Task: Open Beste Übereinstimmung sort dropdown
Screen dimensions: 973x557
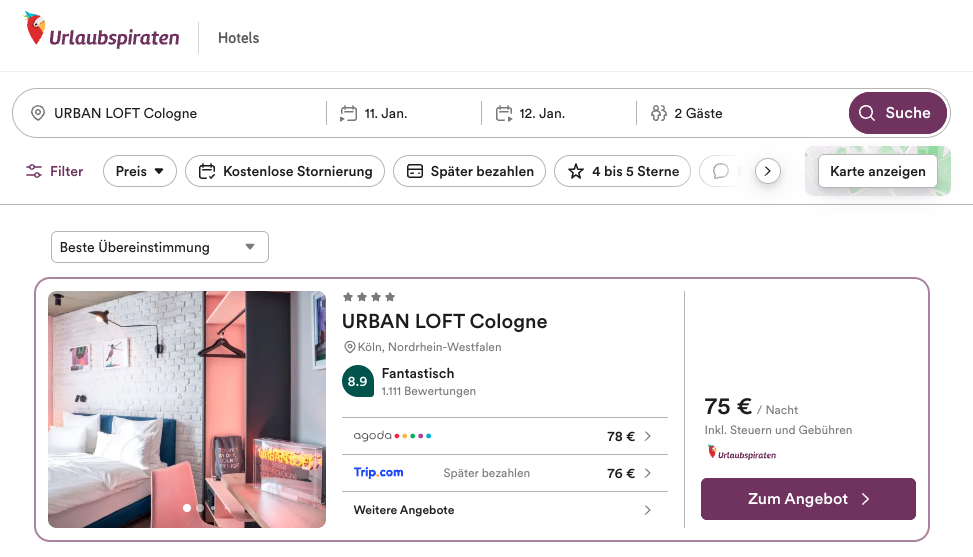Action: click(x=160, y=247)
